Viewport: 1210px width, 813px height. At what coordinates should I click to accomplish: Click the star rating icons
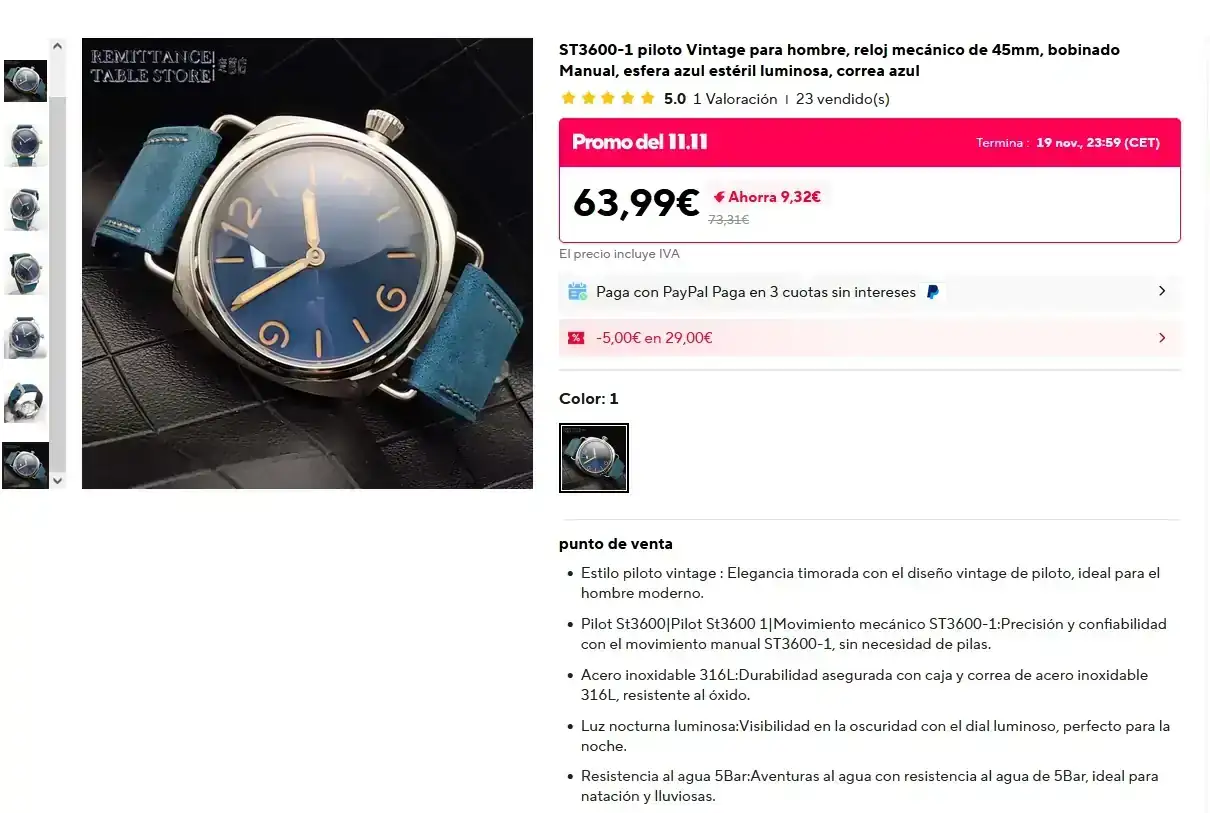[608, 98]
